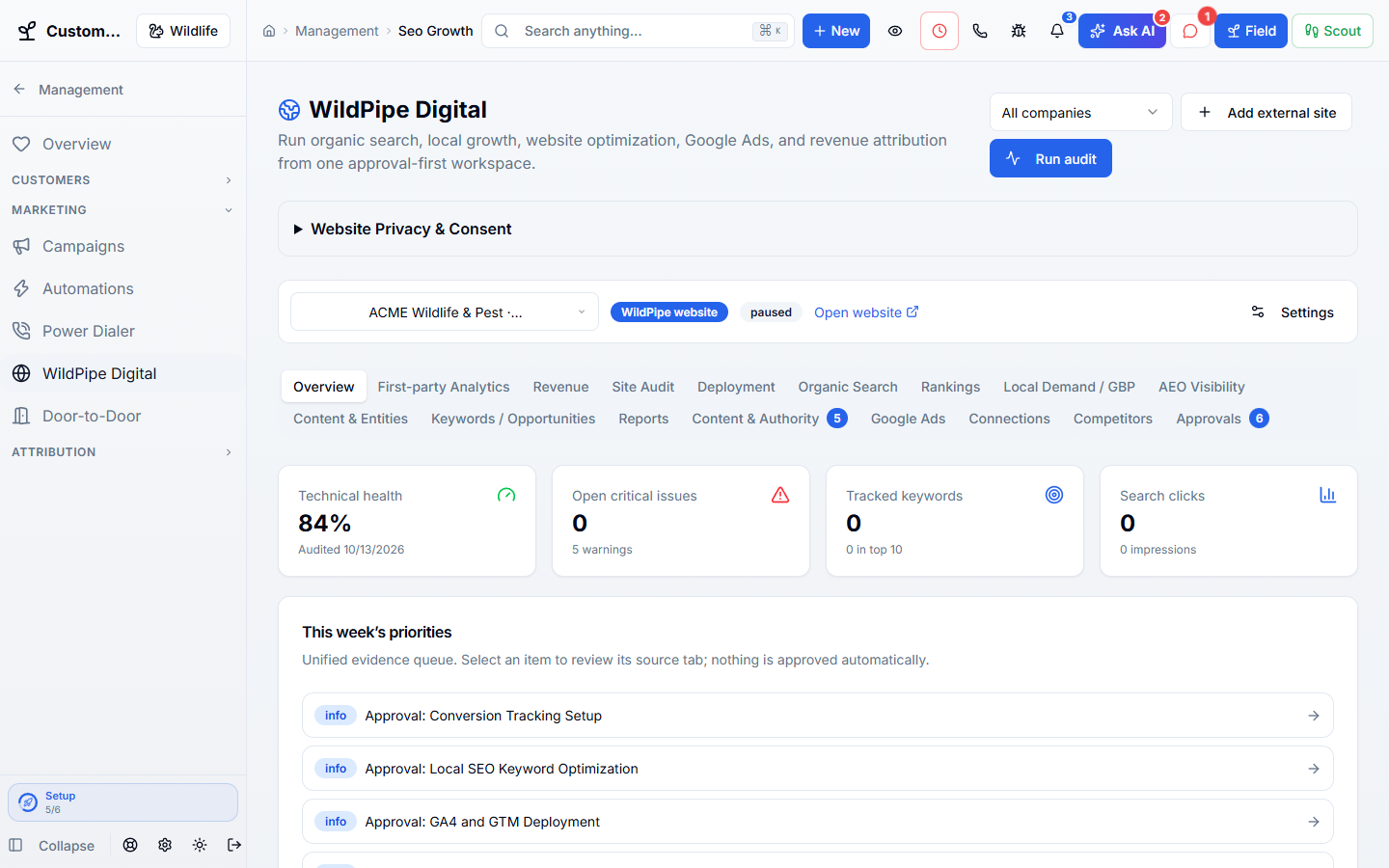
Task: Toggle light/dark theme sun icon
Action: [x=200, y=845]
